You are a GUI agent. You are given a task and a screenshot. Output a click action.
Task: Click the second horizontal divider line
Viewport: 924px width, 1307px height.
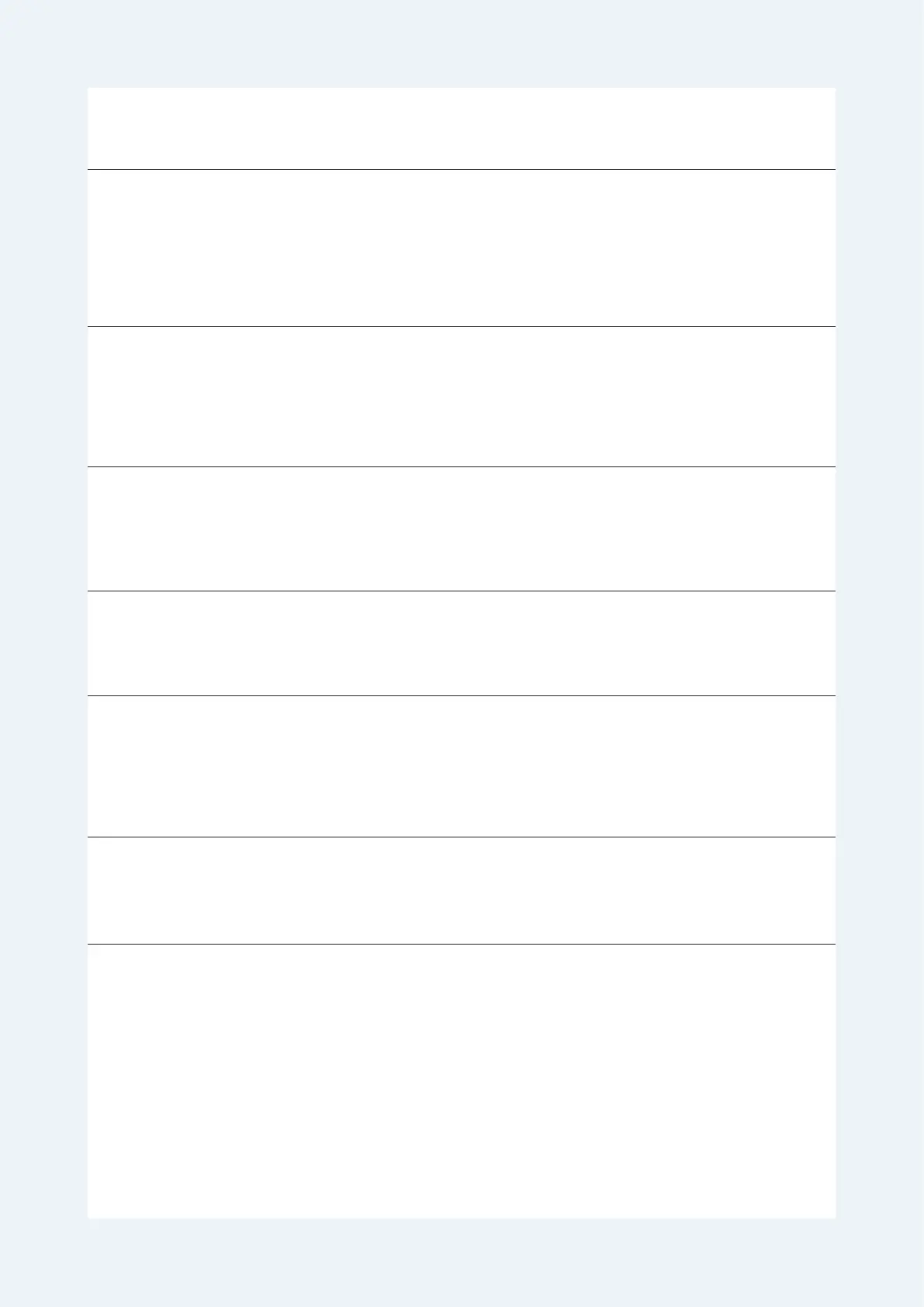pyautogui.click(x=461, y=326)
